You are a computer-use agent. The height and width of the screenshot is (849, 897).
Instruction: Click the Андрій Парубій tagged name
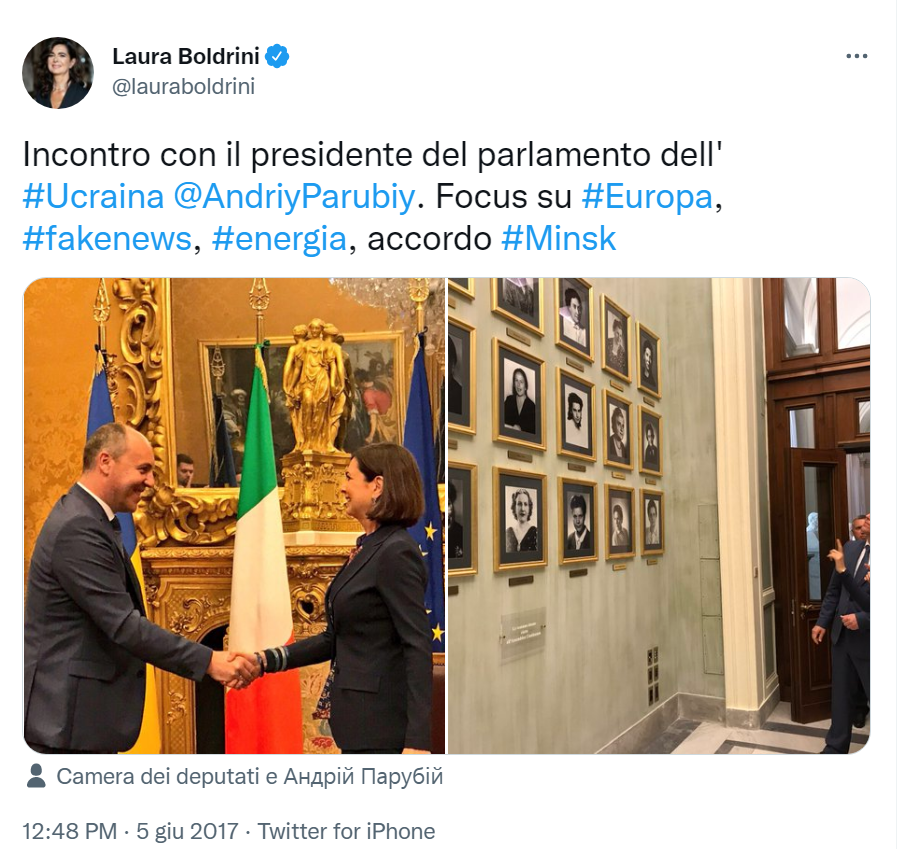(x=363, y=776)
